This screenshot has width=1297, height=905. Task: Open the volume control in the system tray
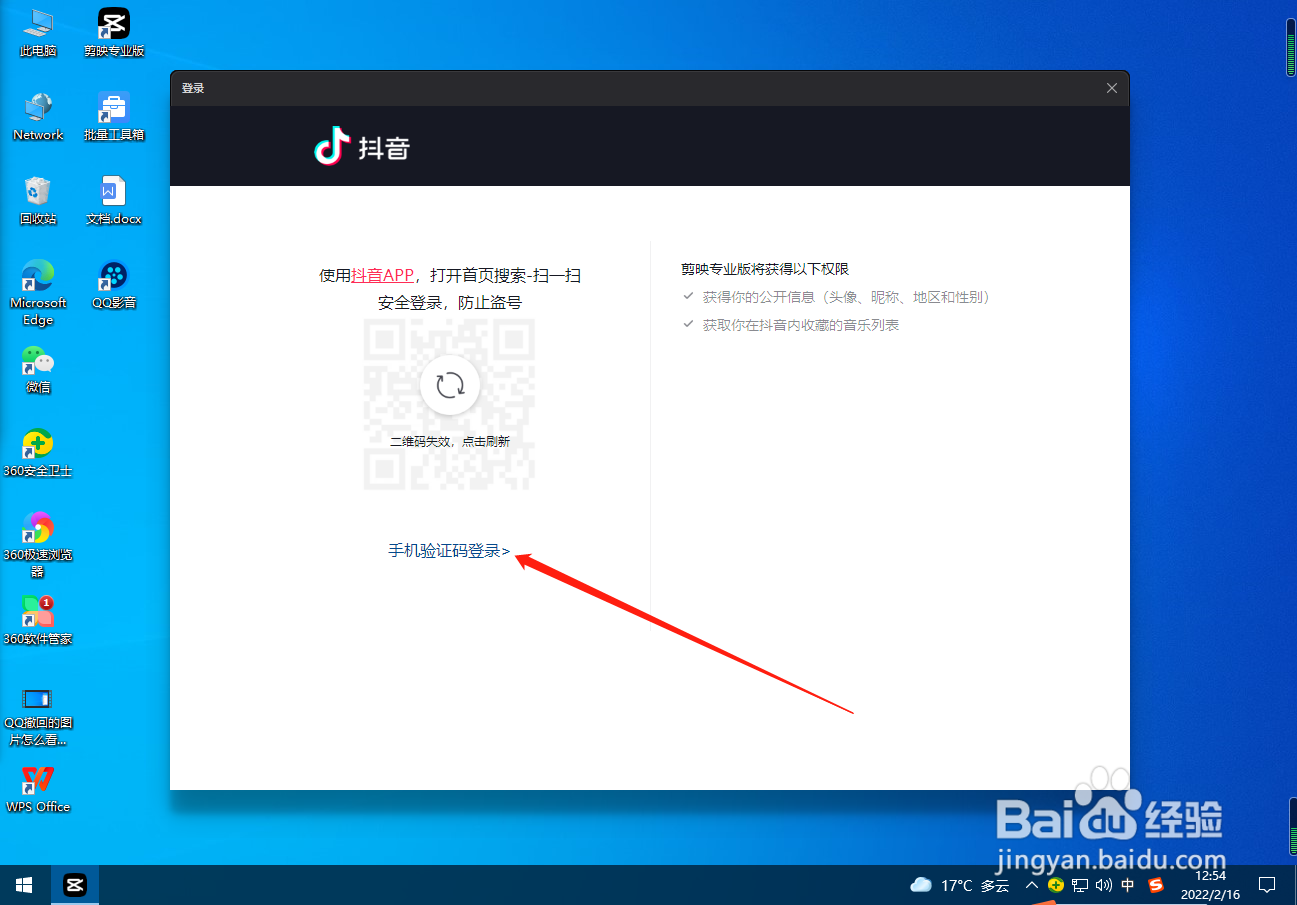[x=1103, y=885]
